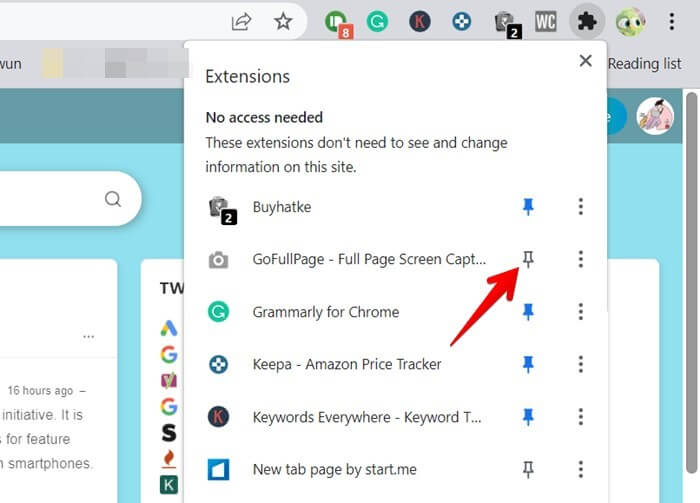The image size is (700, 503).
Task: Click the black S bookmark icon
Action: [169, 432]
